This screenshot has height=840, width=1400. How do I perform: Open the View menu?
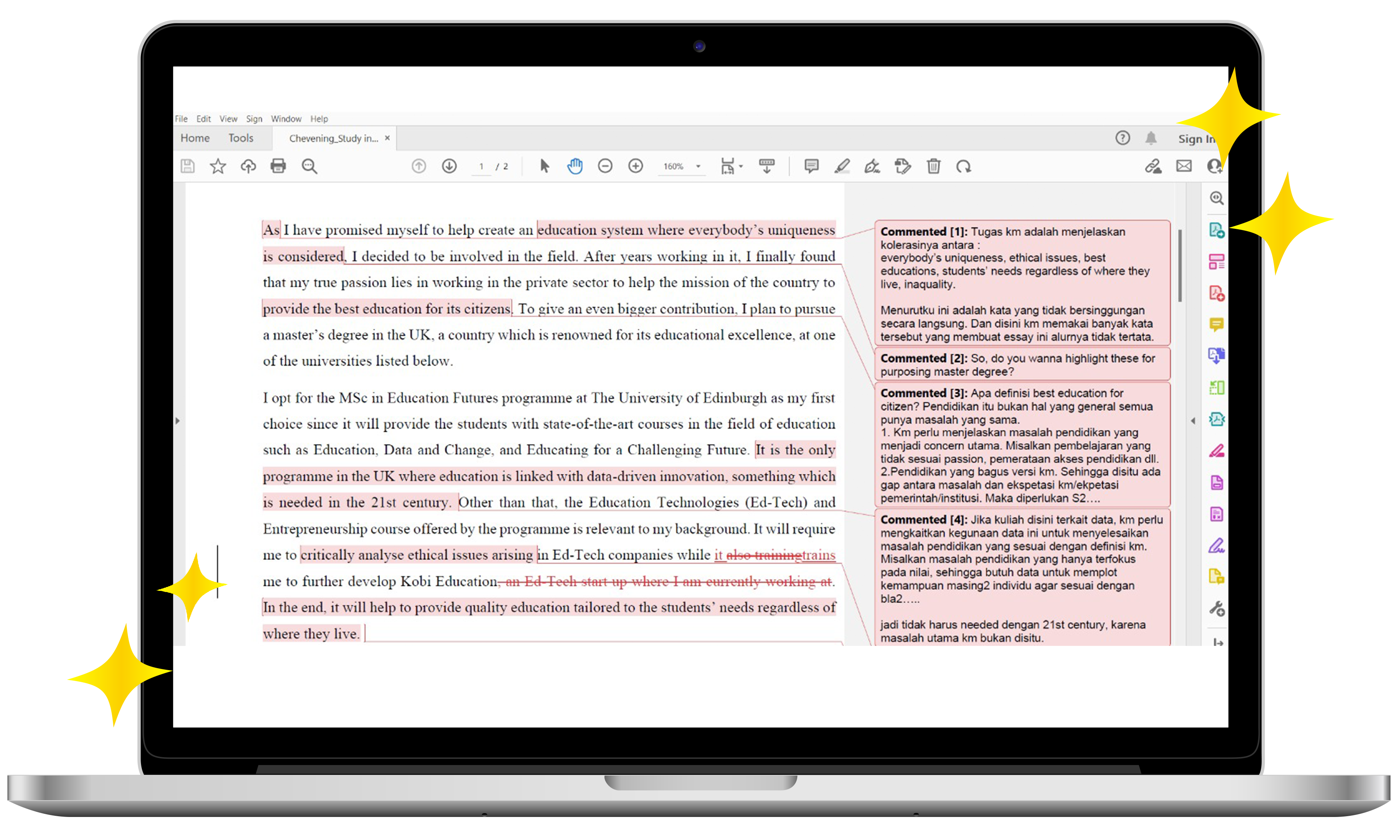pyautogui.click(x=229, y=119)
